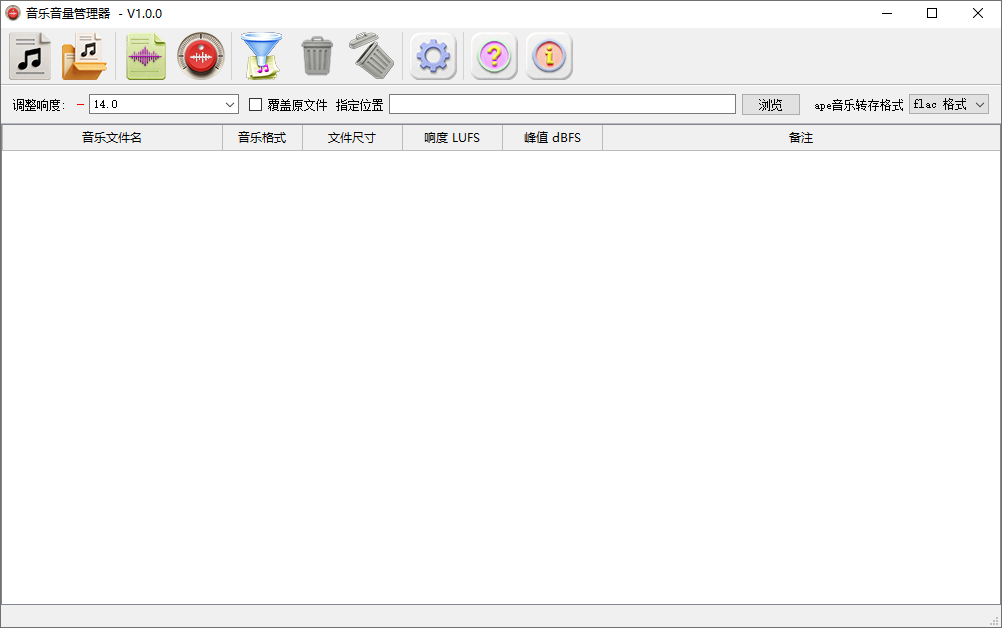Minimize the 音乐音量管理器 window
The height and width of the screenshot is (628, 1002).
coord(887,13)
